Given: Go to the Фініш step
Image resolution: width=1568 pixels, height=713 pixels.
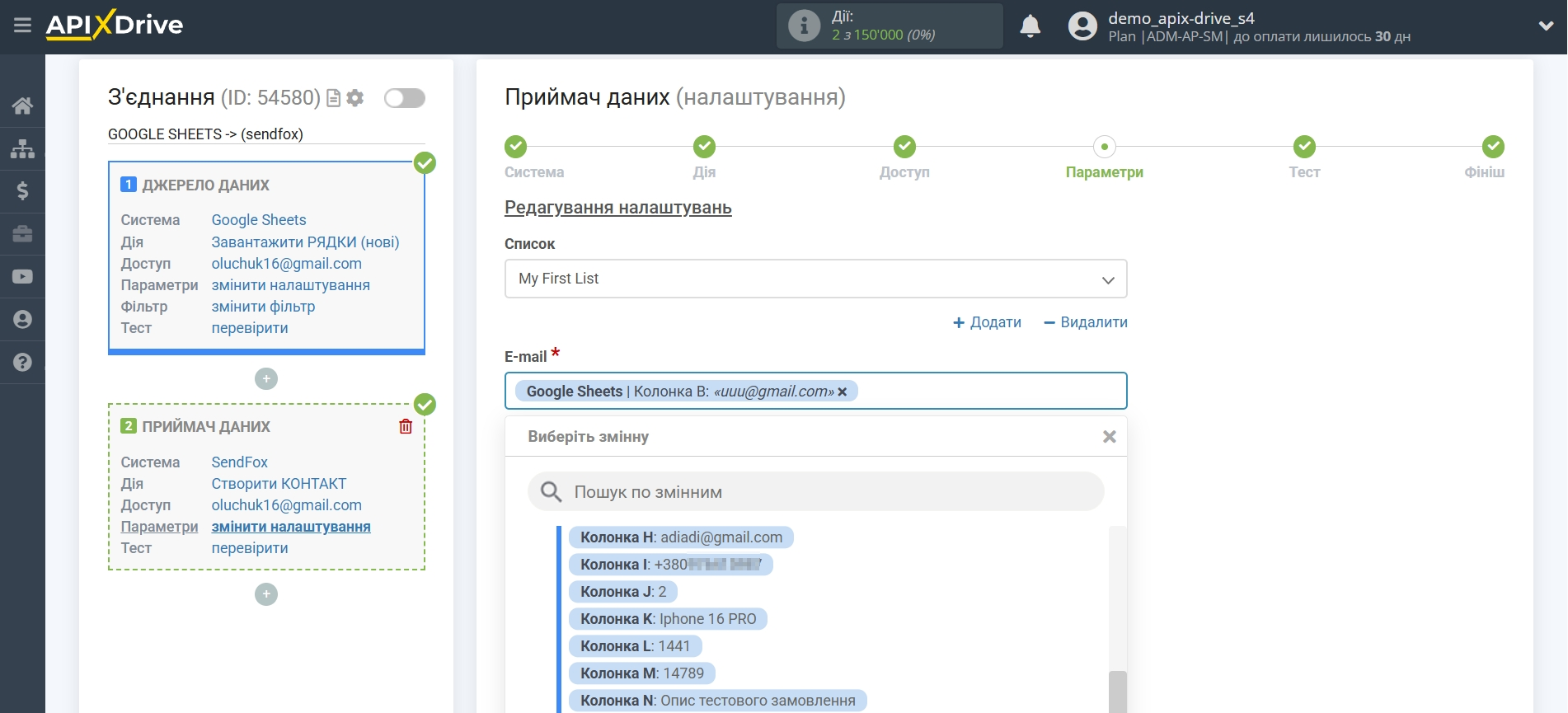Looking at the screenshot, I should pyautogui.click(x=1493, y=147).
